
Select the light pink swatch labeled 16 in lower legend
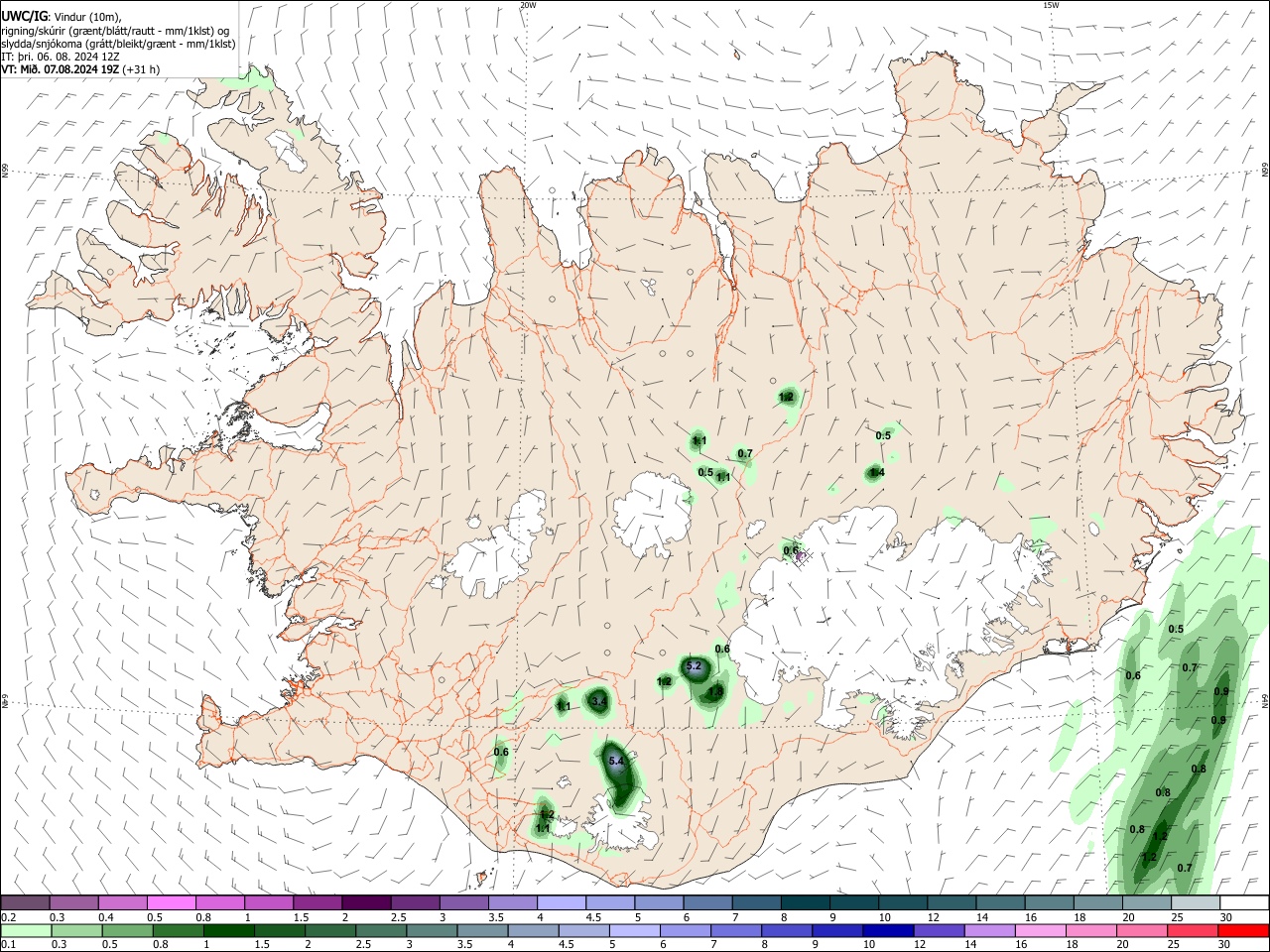(1040, 930)
